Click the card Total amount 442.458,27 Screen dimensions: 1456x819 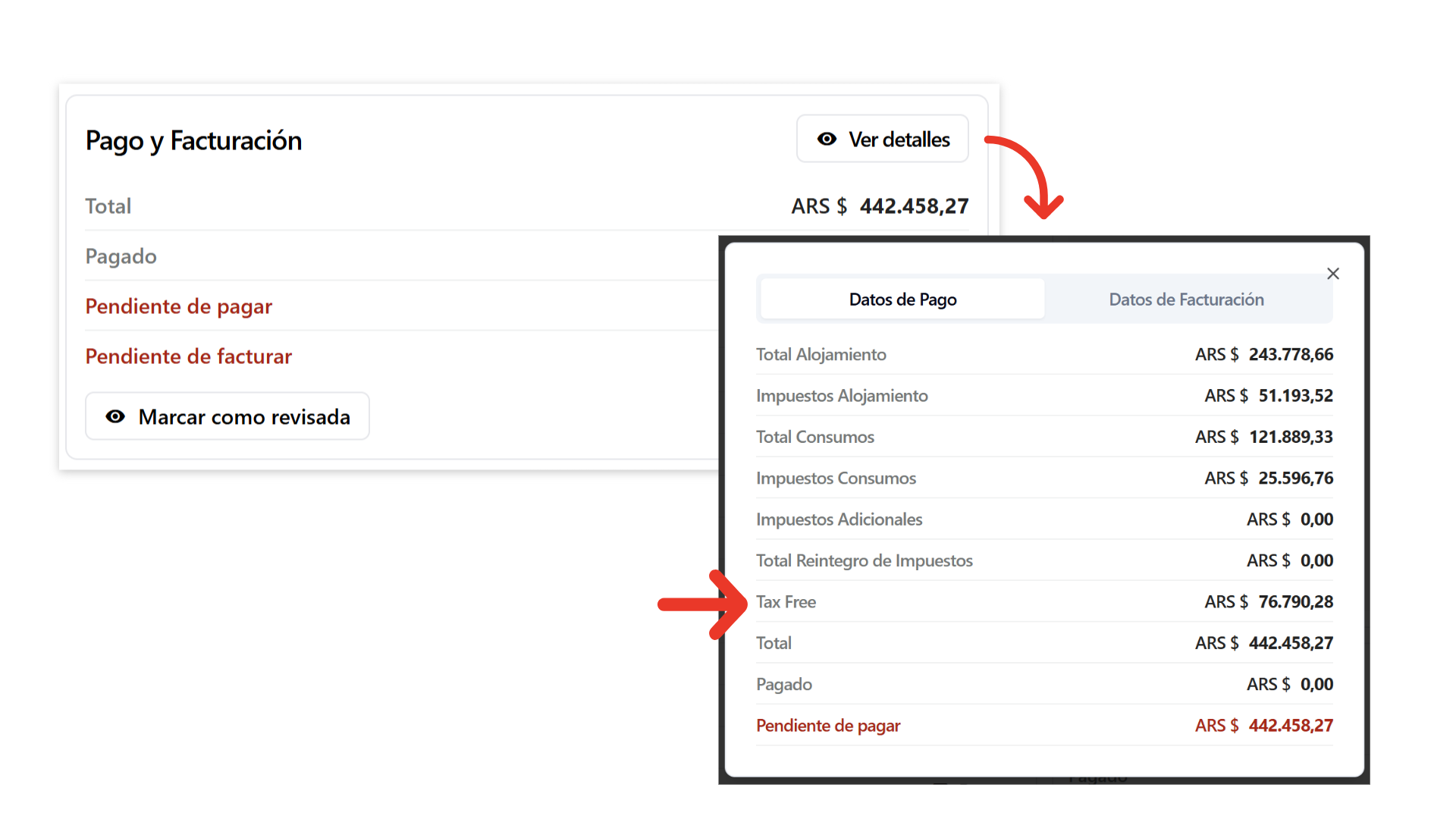[913, 206]
